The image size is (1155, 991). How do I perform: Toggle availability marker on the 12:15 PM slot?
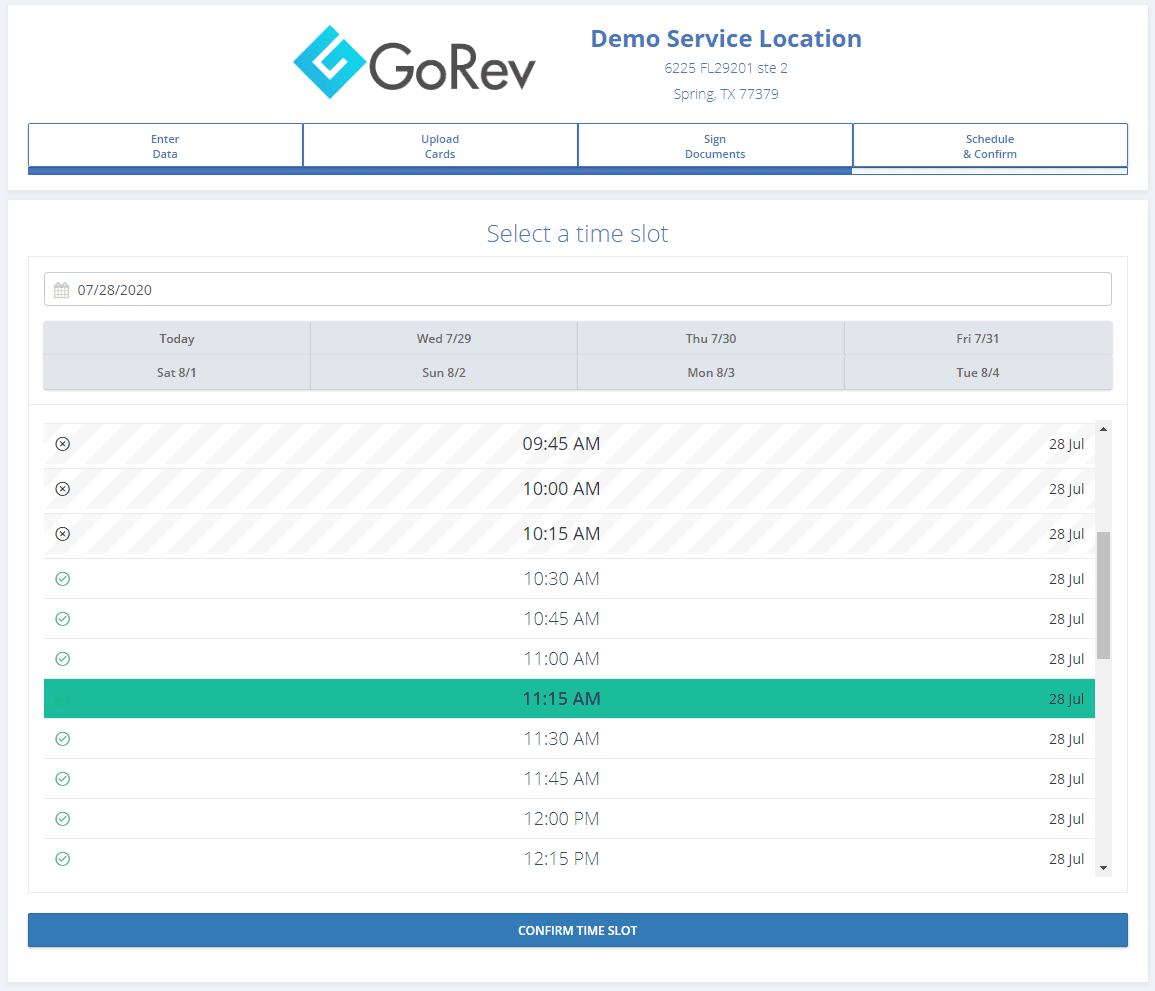(x=63, y=858)
